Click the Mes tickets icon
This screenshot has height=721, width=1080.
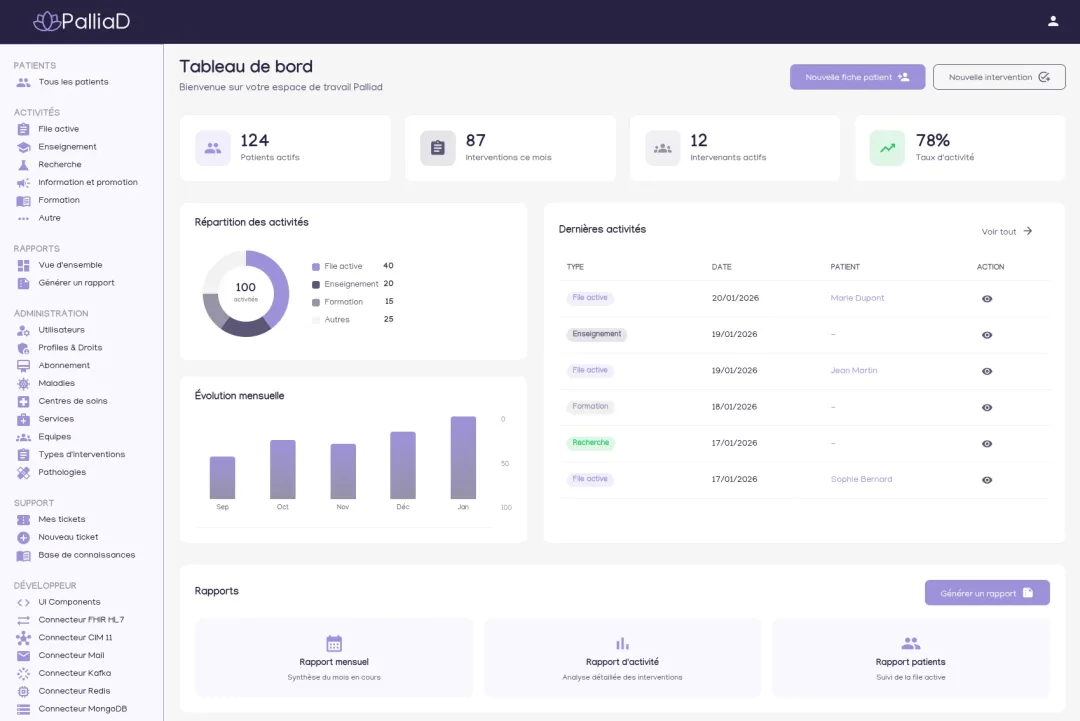tap(23, 519)
